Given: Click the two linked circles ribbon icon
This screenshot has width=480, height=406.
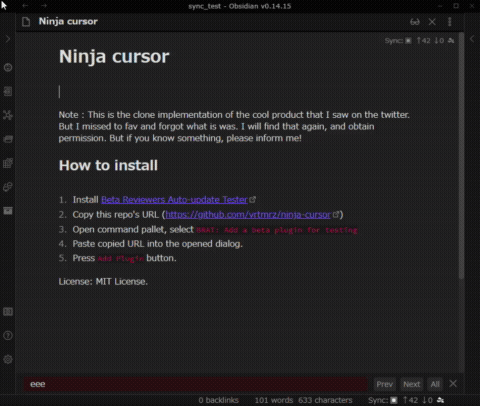Looking at the screenshot, I should (x=8, y=187).
